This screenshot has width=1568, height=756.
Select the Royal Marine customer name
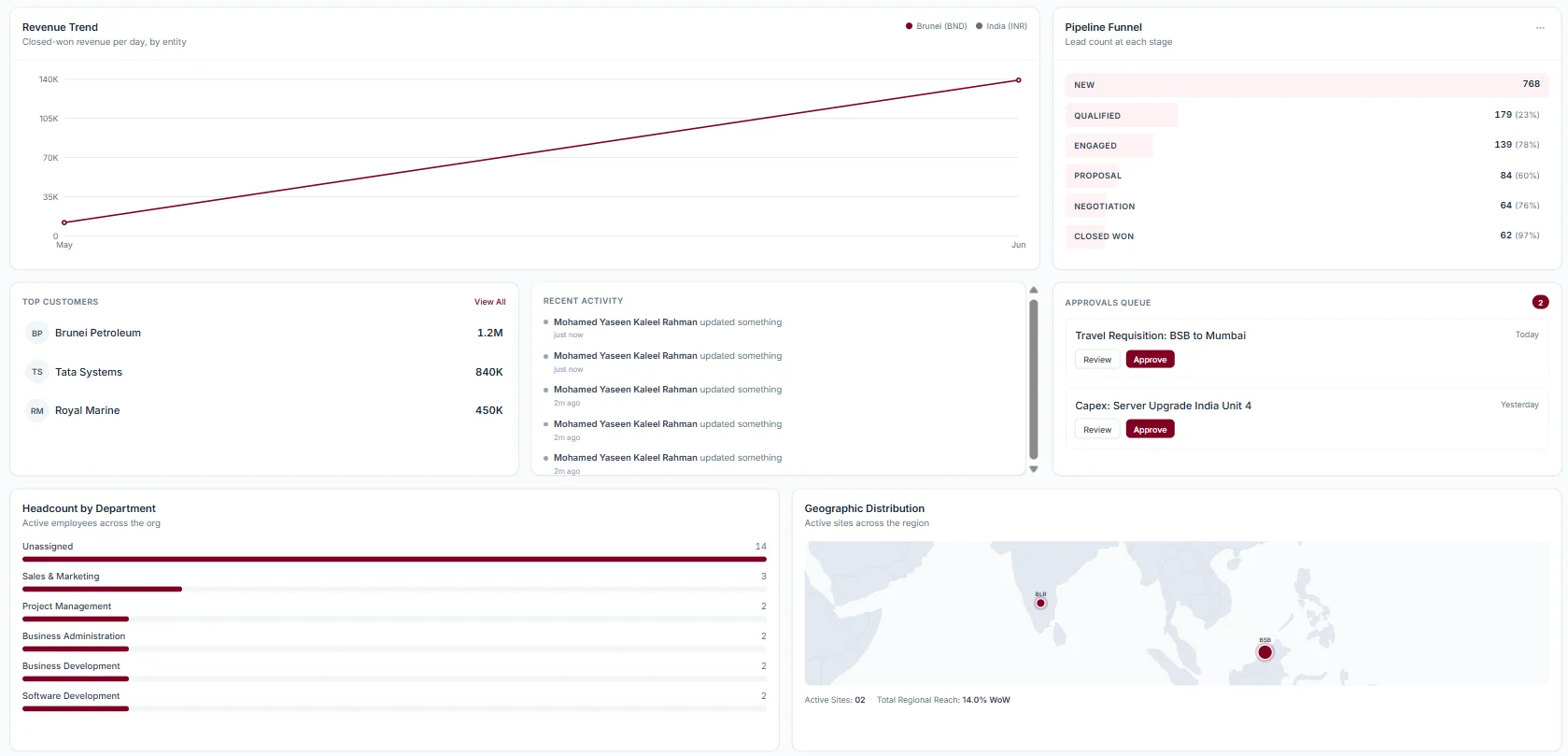click(88, 410)
